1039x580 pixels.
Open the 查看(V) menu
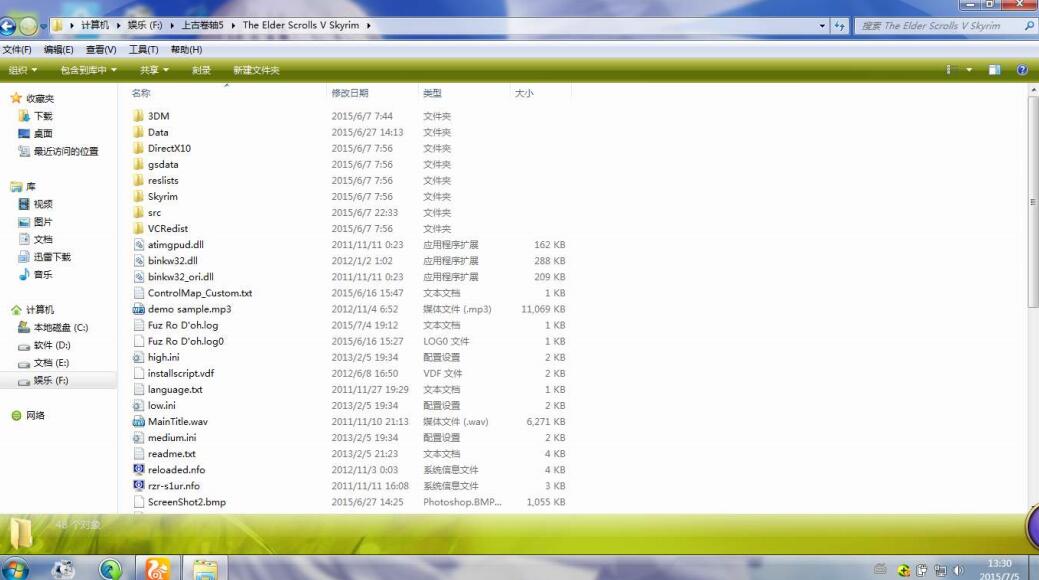[101, 50]
